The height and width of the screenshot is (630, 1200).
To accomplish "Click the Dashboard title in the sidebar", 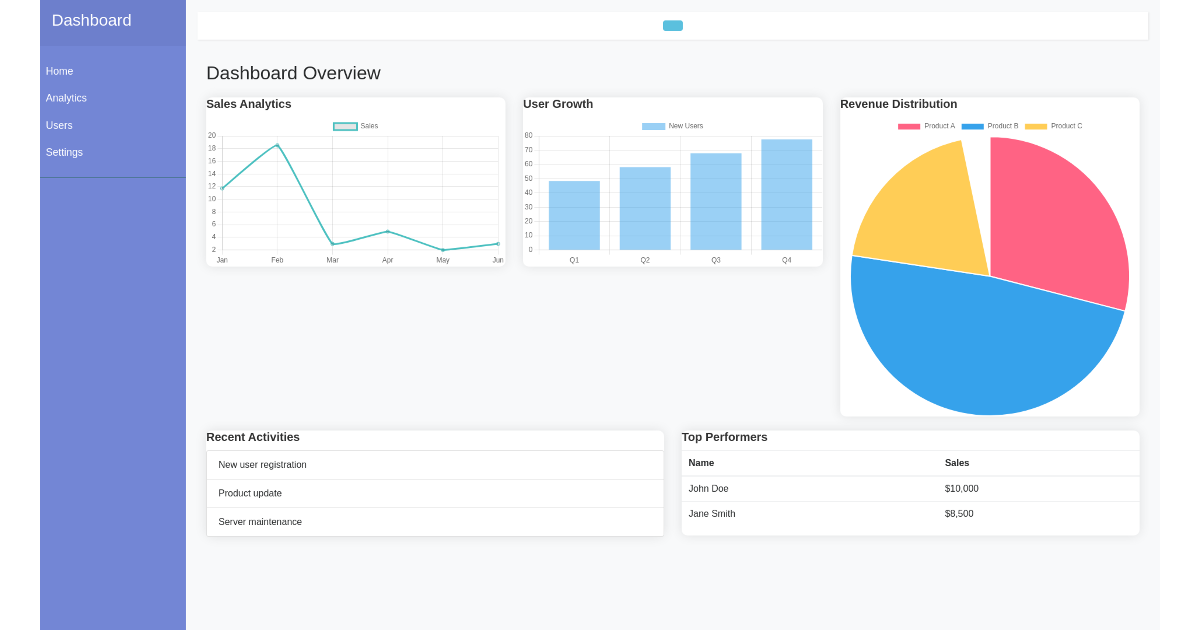I will coord(91,20).
